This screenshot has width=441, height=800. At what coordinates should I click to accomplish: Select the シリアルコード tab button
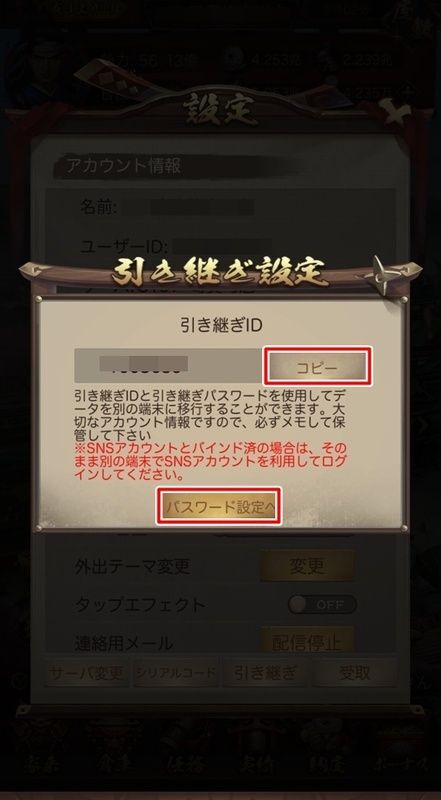click(x=175, y=672)
